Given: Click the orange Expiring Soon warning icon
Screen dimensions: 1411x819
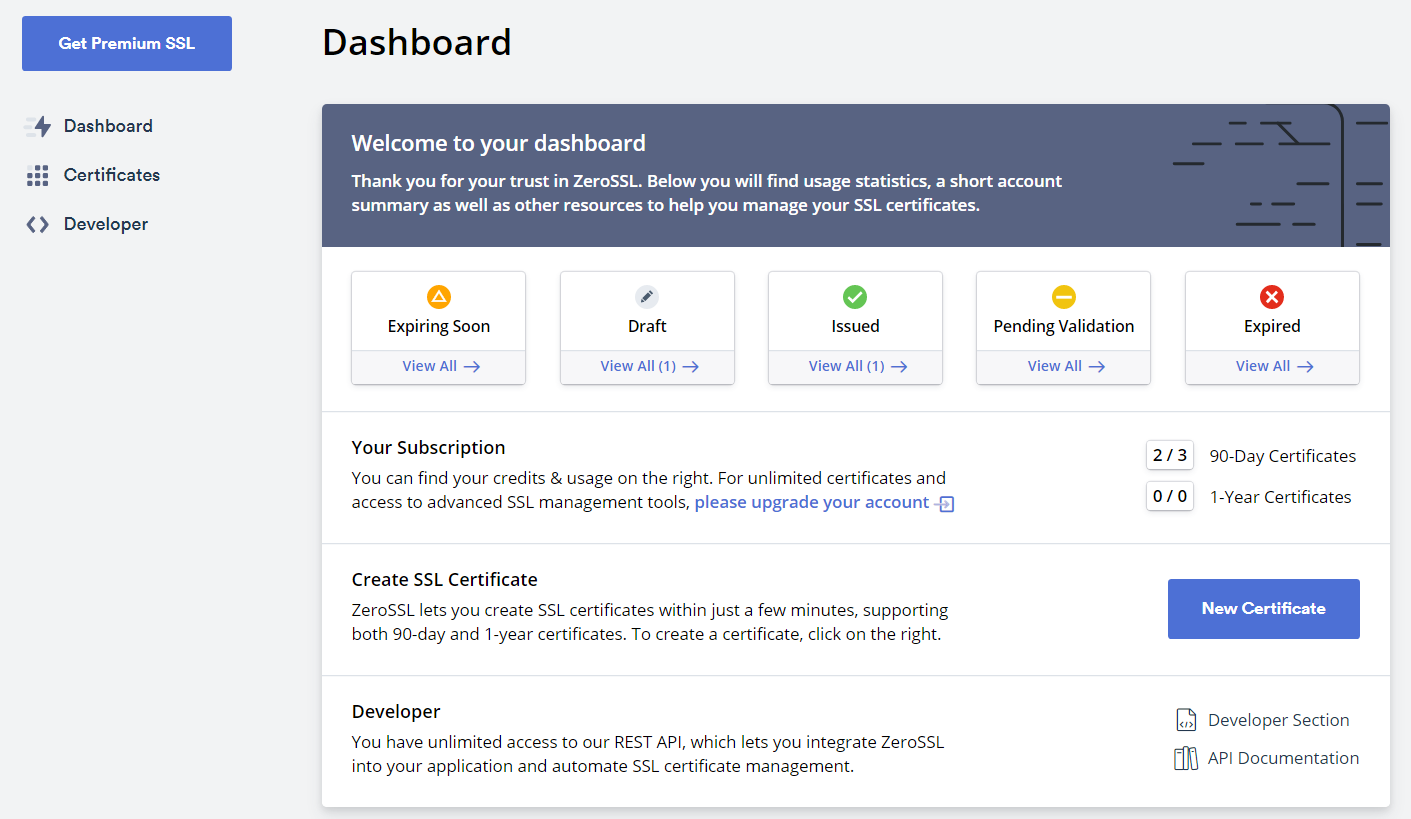Looking at the screenshot, I should (439, 297).
